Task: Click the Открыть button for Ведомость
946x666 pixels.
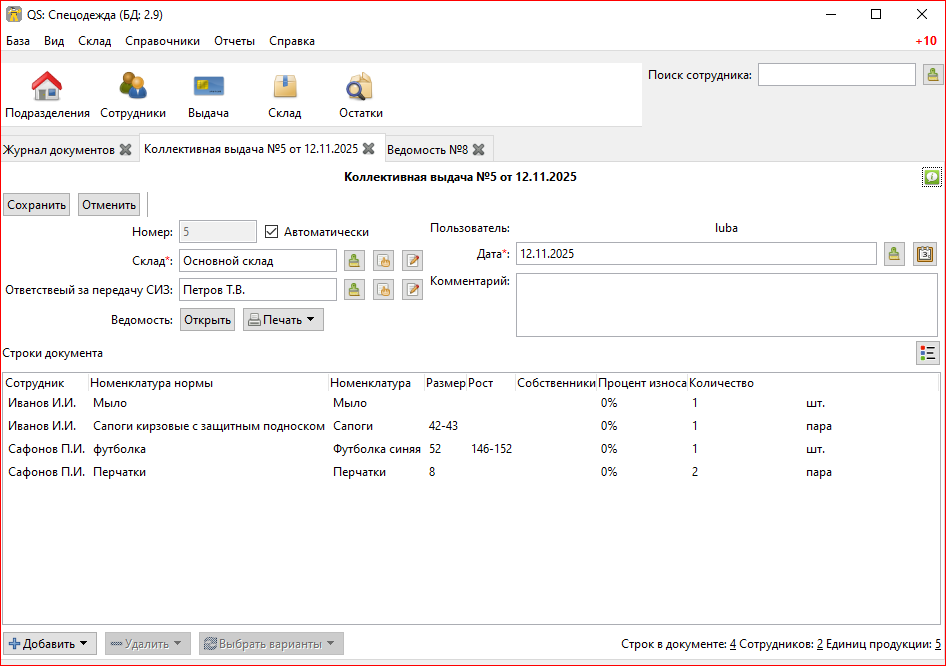Action: [207, 320]
